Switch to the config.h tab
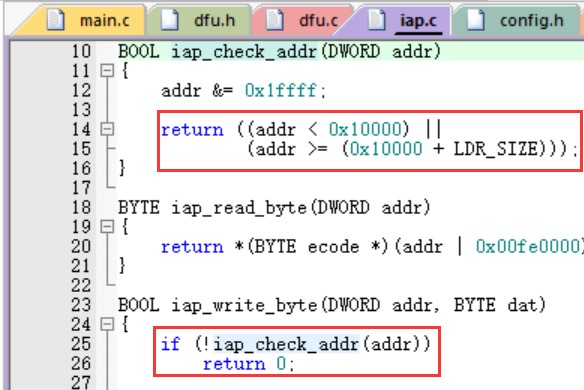This screenshot has height=390, width=584. pos(515,21)
